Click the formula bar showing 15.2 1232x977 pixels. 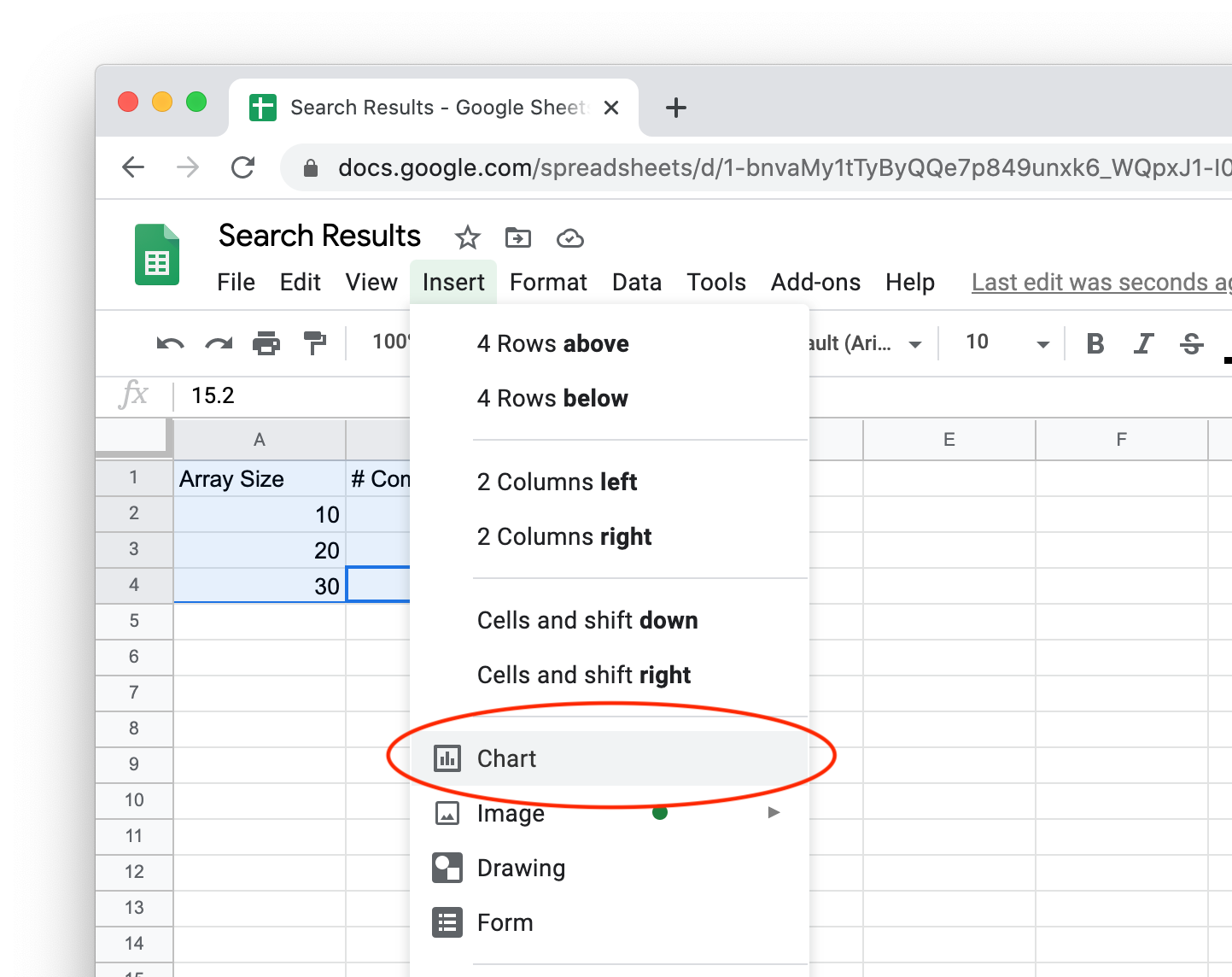[x=290, y=395]
